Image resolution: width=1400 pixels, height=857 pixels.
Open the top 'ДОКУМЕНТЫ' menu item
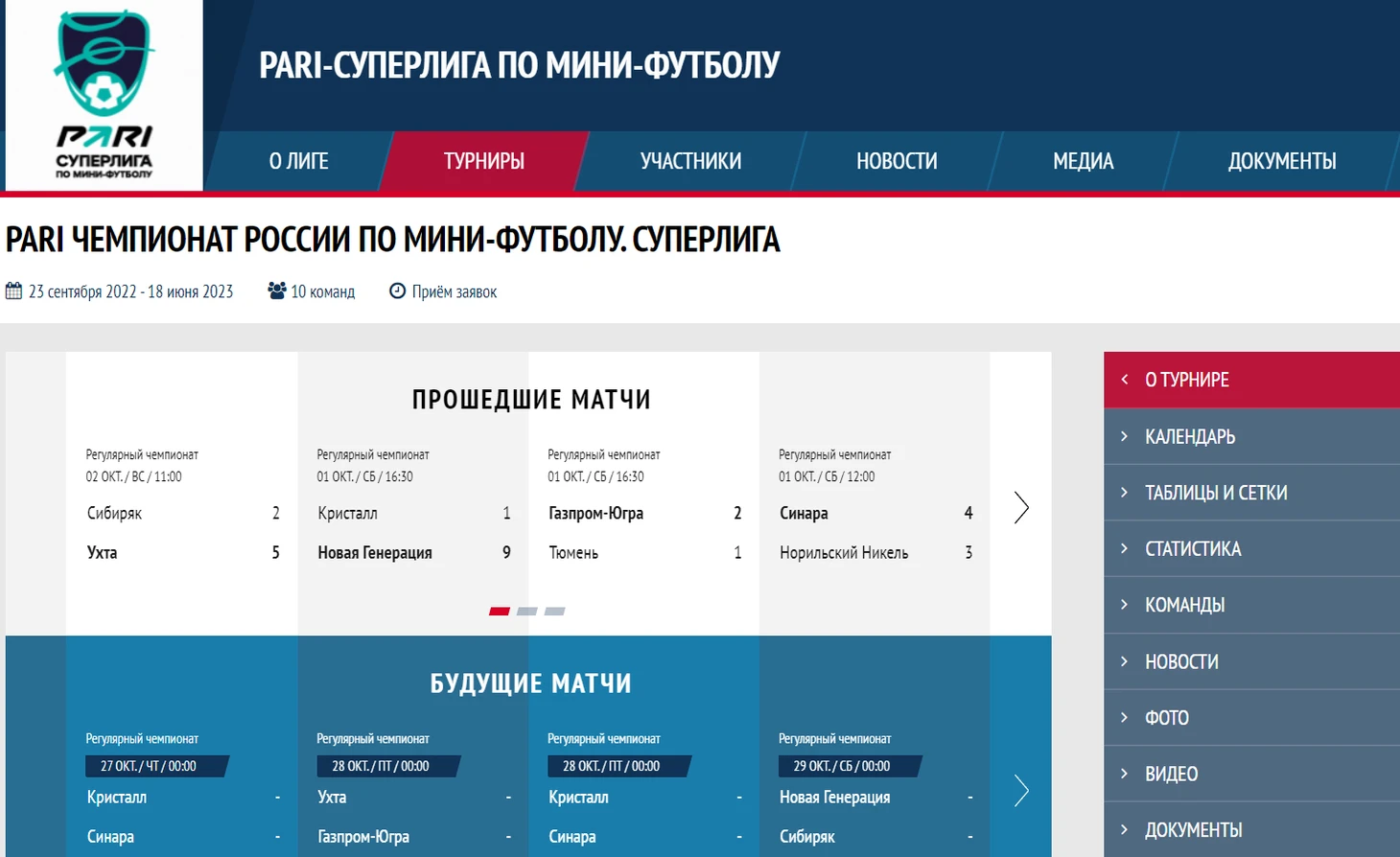(1282, 161)
